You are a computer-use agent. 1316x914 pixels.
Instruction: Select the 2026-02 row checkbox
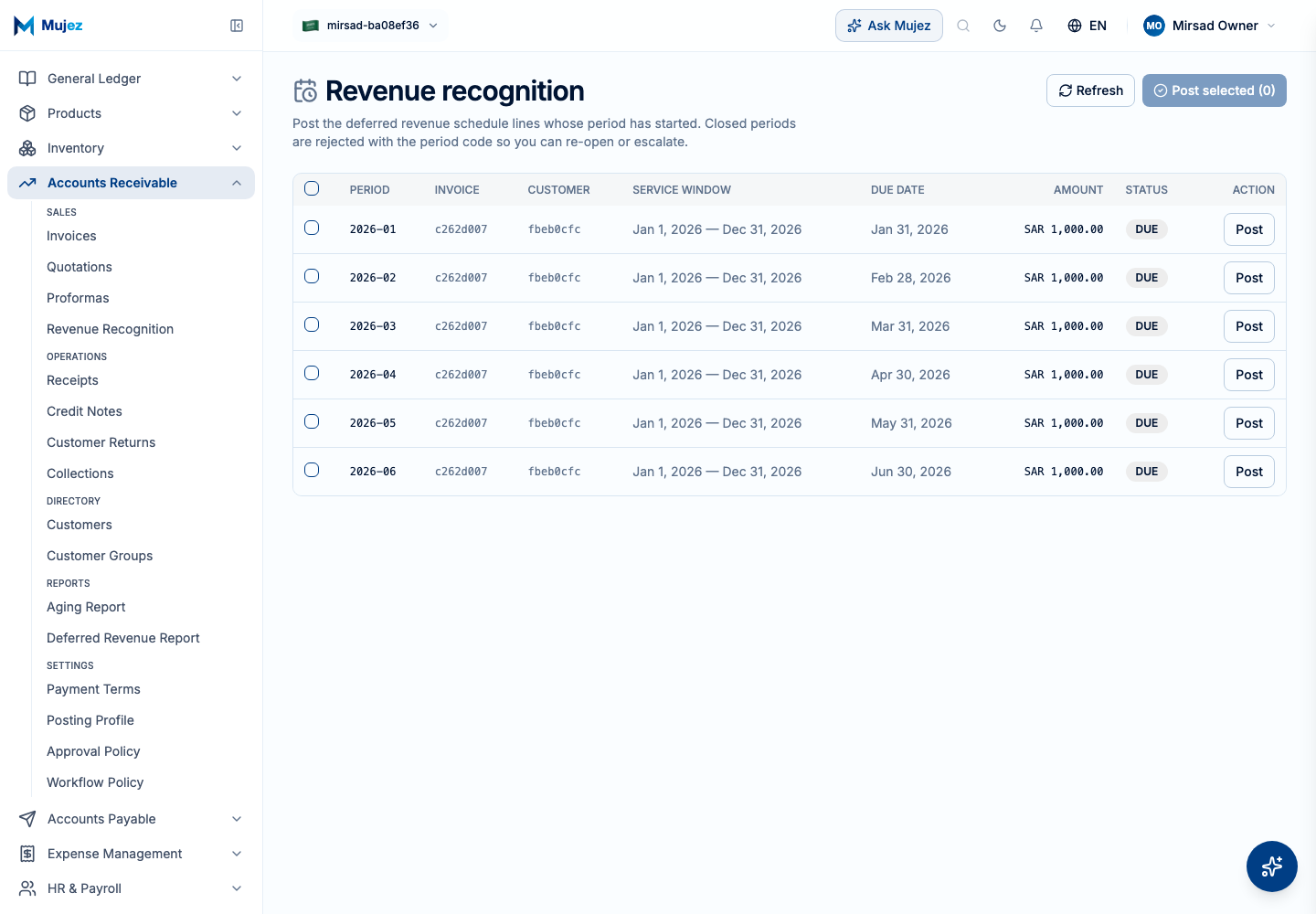(312, 276)
